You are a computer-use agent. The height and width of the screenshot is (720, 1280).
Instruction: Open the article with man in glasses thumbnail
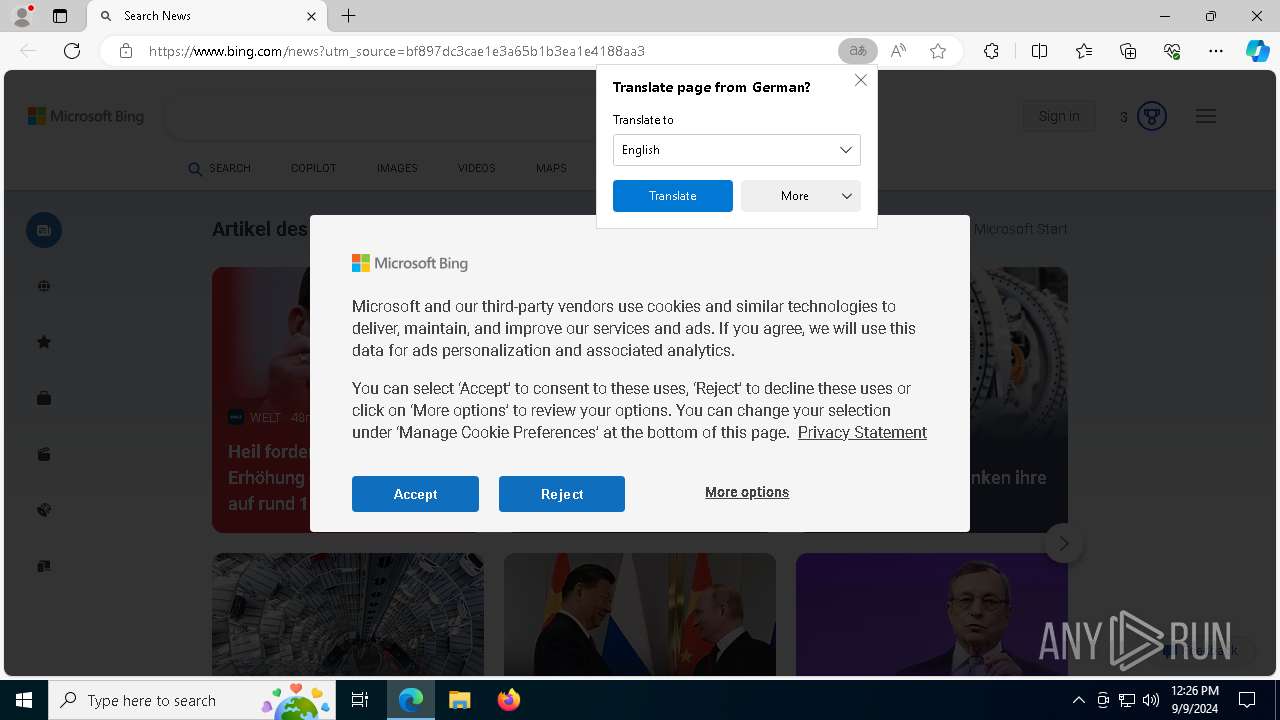932,614
